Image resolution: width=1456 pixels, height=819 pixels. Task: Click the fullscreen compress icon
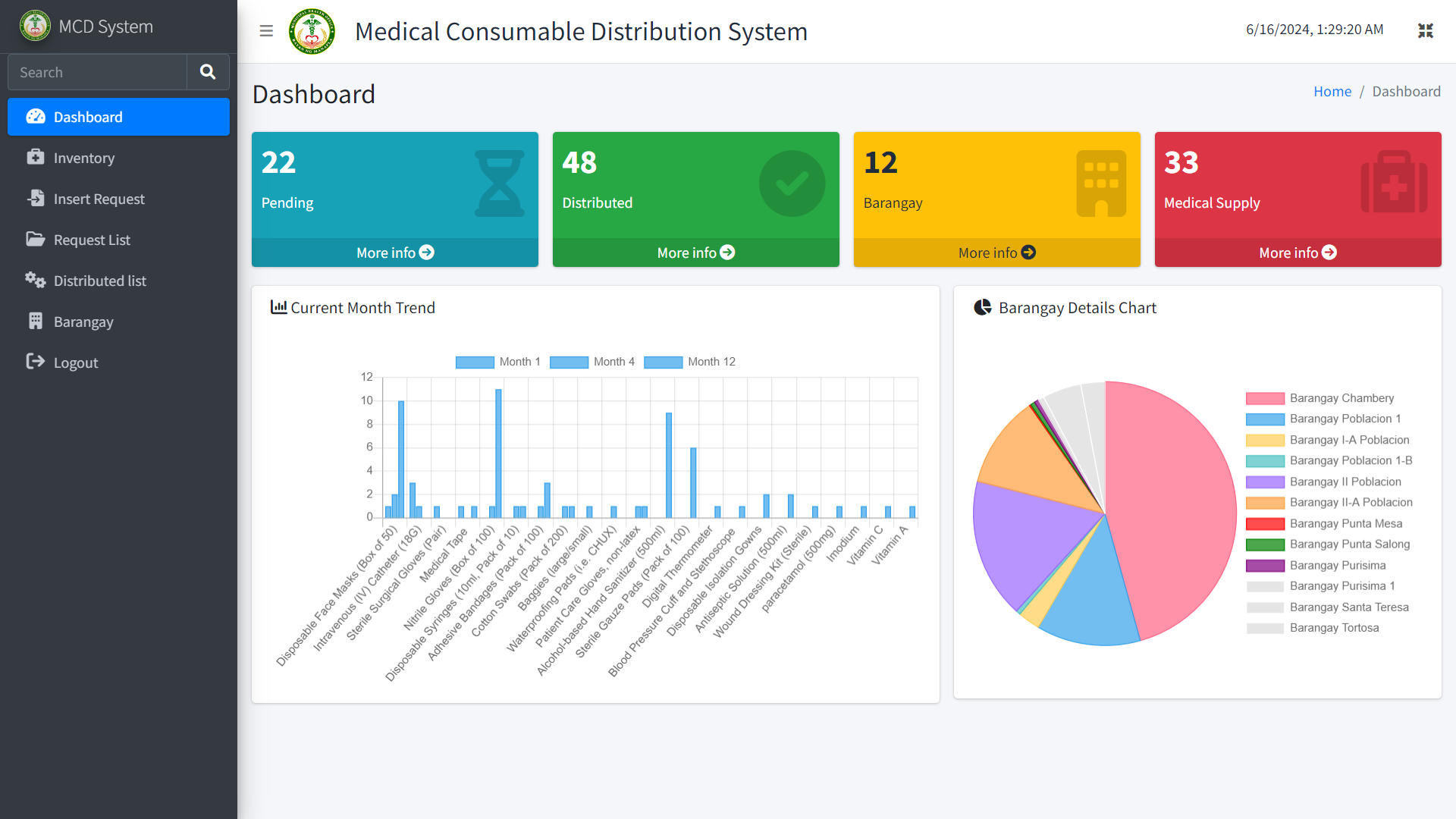click(x=1425, y=30)
